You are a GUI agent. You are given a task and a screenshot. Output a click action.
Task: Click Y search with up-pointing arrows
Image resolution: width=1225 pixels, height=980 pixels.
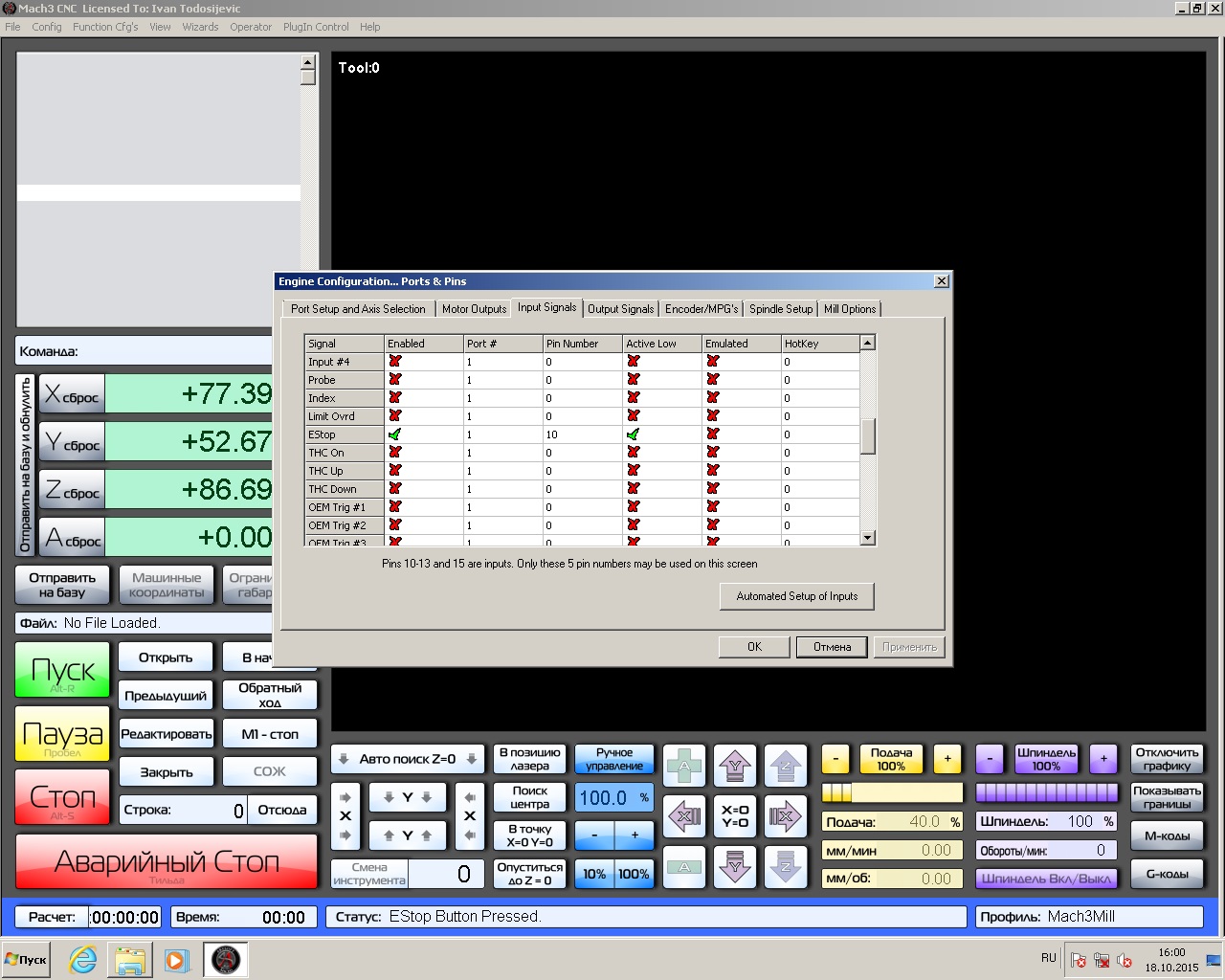(x=408, y=835)
